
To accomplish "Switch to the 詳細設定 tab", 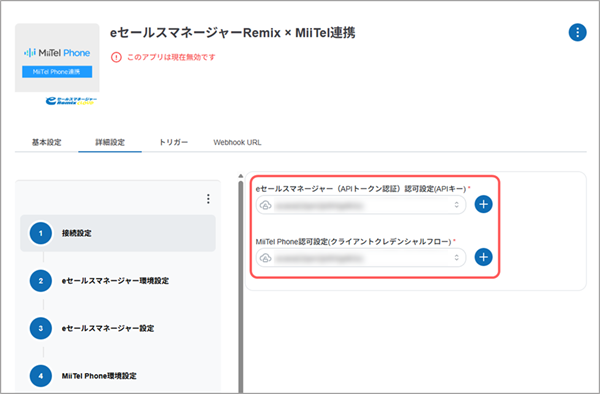I will [x=110, y=142].
